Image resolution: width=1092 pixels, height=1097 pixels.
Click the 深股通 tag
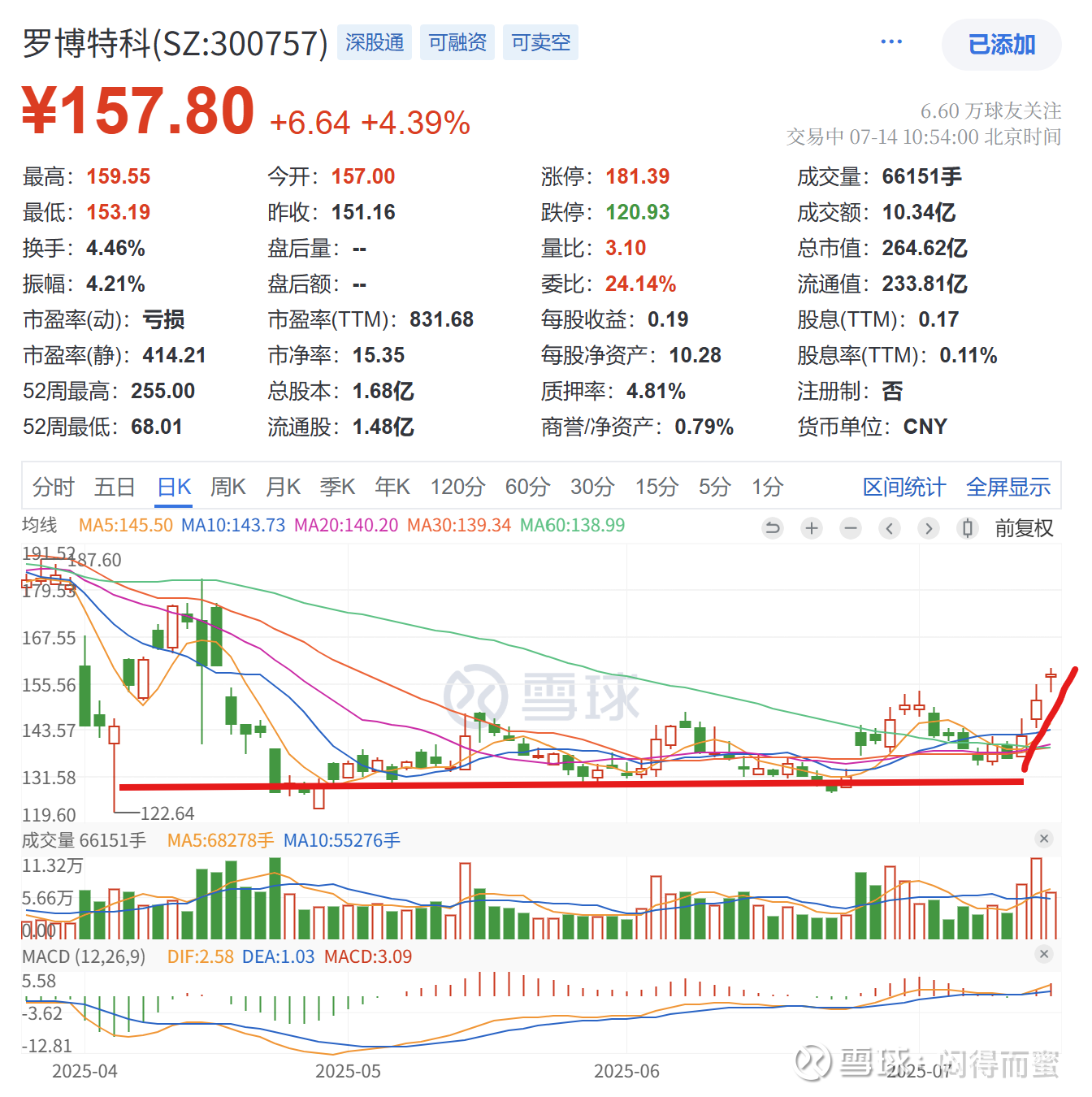pyautogui.click(x=375, y=42)
